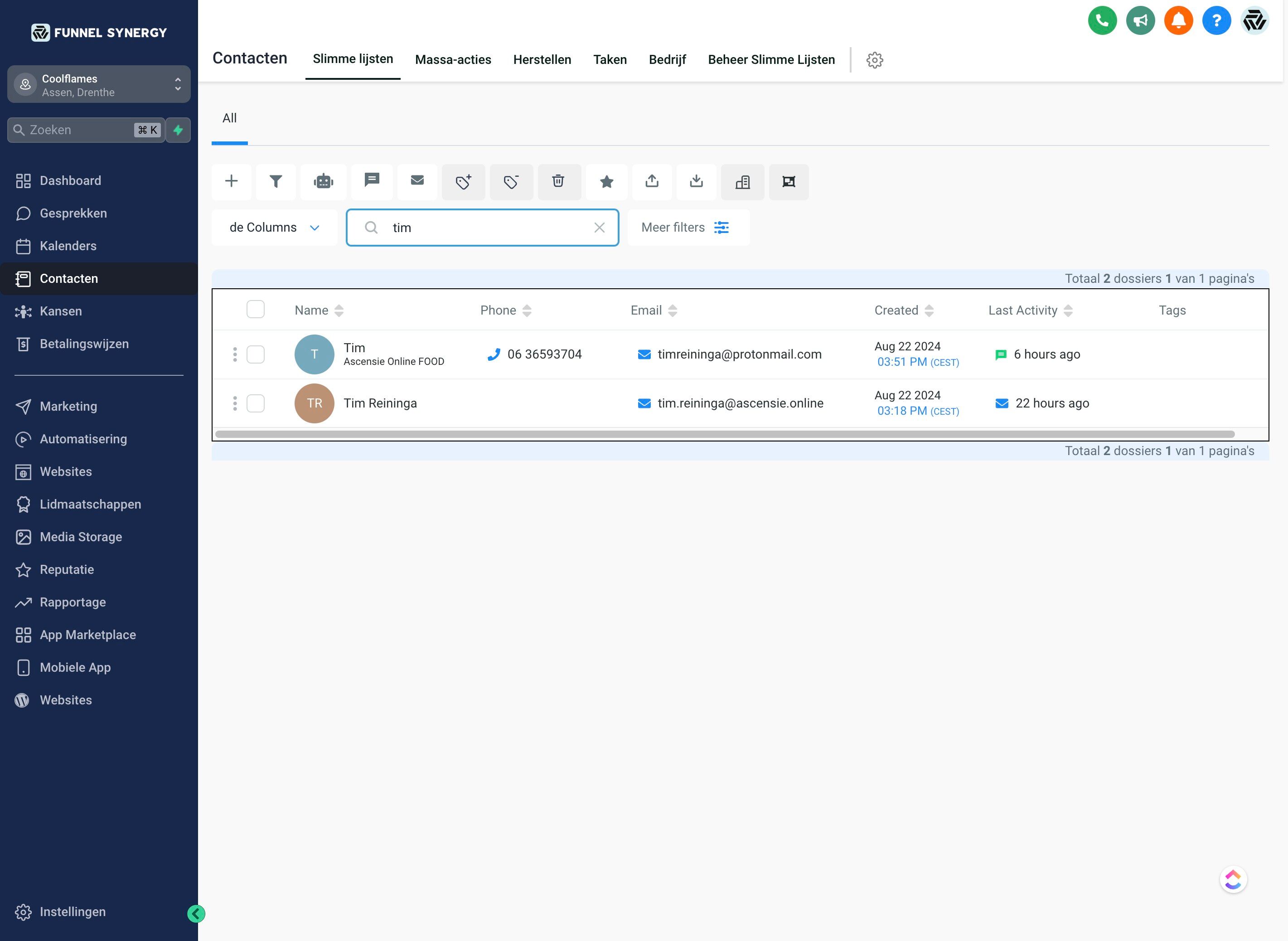Click the delete contacts trash icon
Viewport: 1288px width, 941px height.
tap(559, 182)
